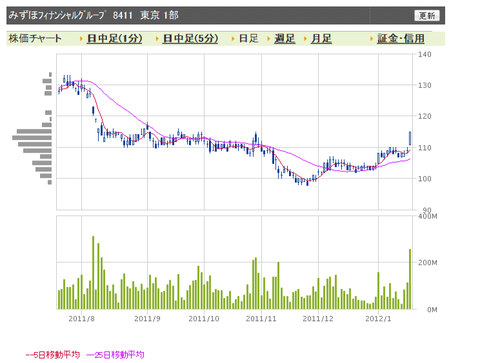Click the 0M volume axis label
Image resolution: width=480 pixels, height=363 pixels.
pyautogui.click(x=432, y=310)
